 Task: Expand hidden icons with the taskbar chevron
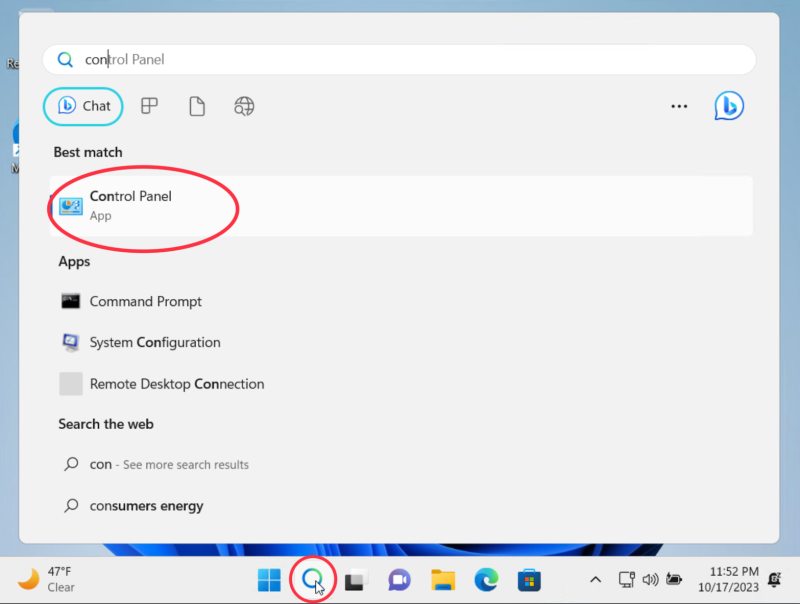595,579
